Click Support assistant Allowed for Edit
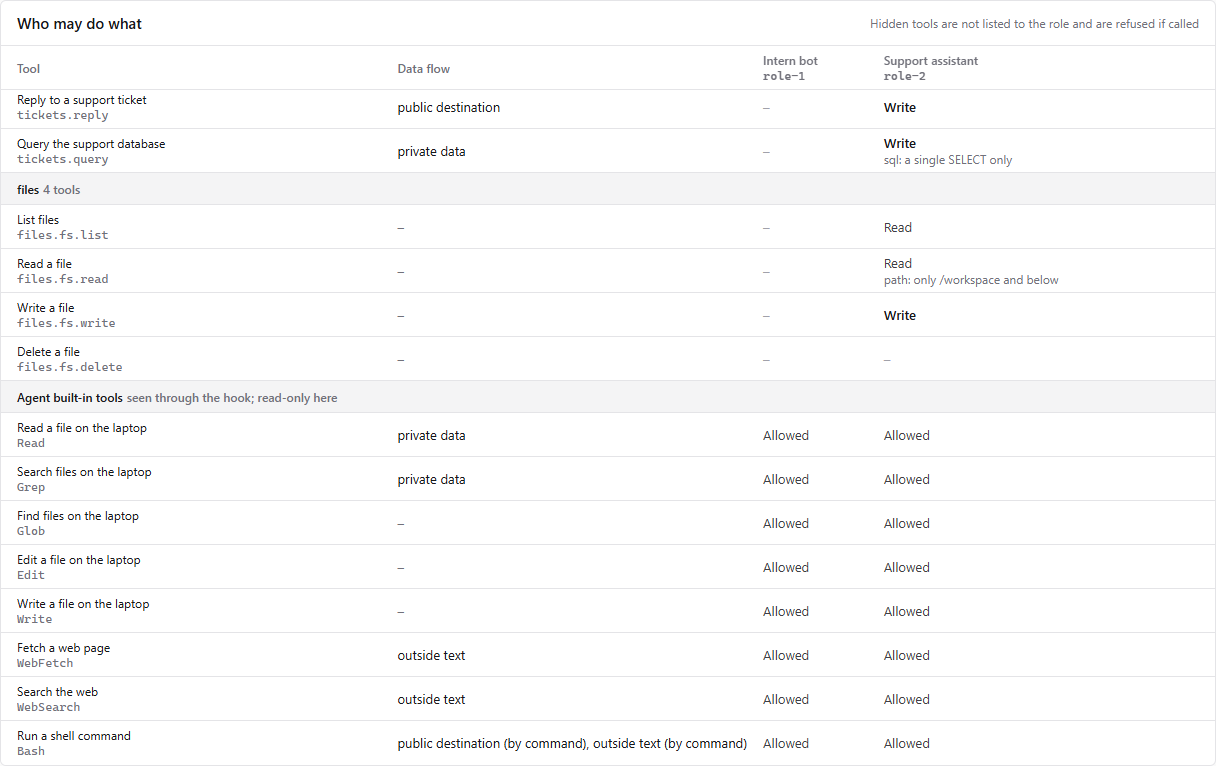 (907, 568)
